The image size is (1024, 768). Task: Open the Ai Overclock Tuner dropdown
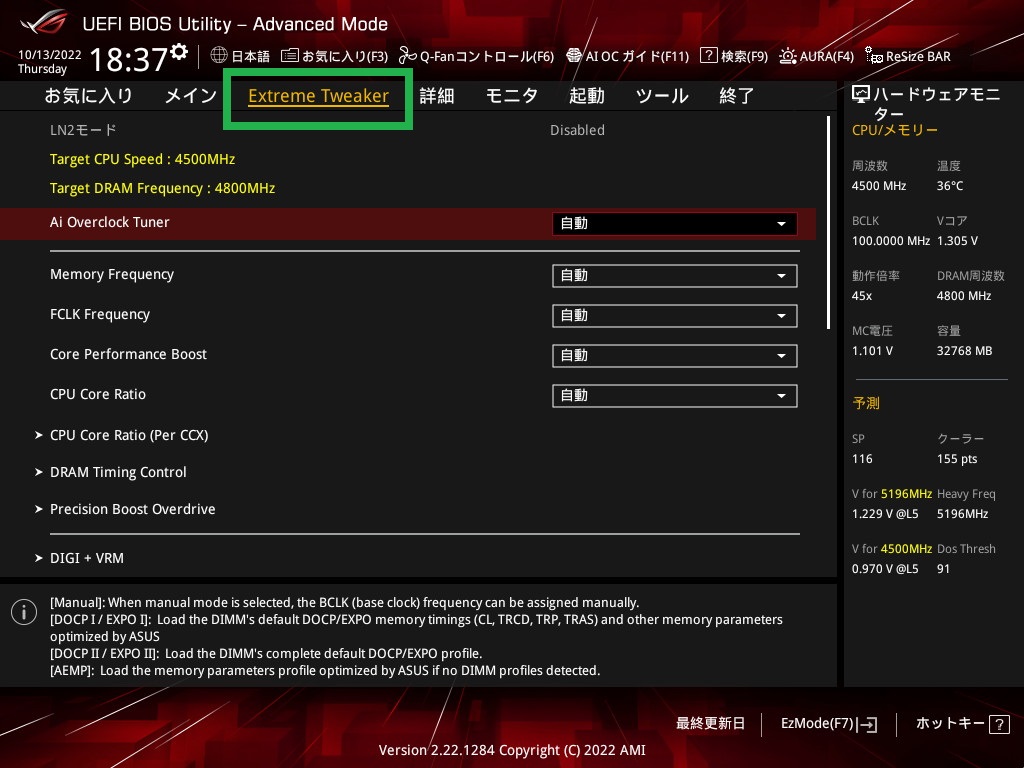point(674,223)
